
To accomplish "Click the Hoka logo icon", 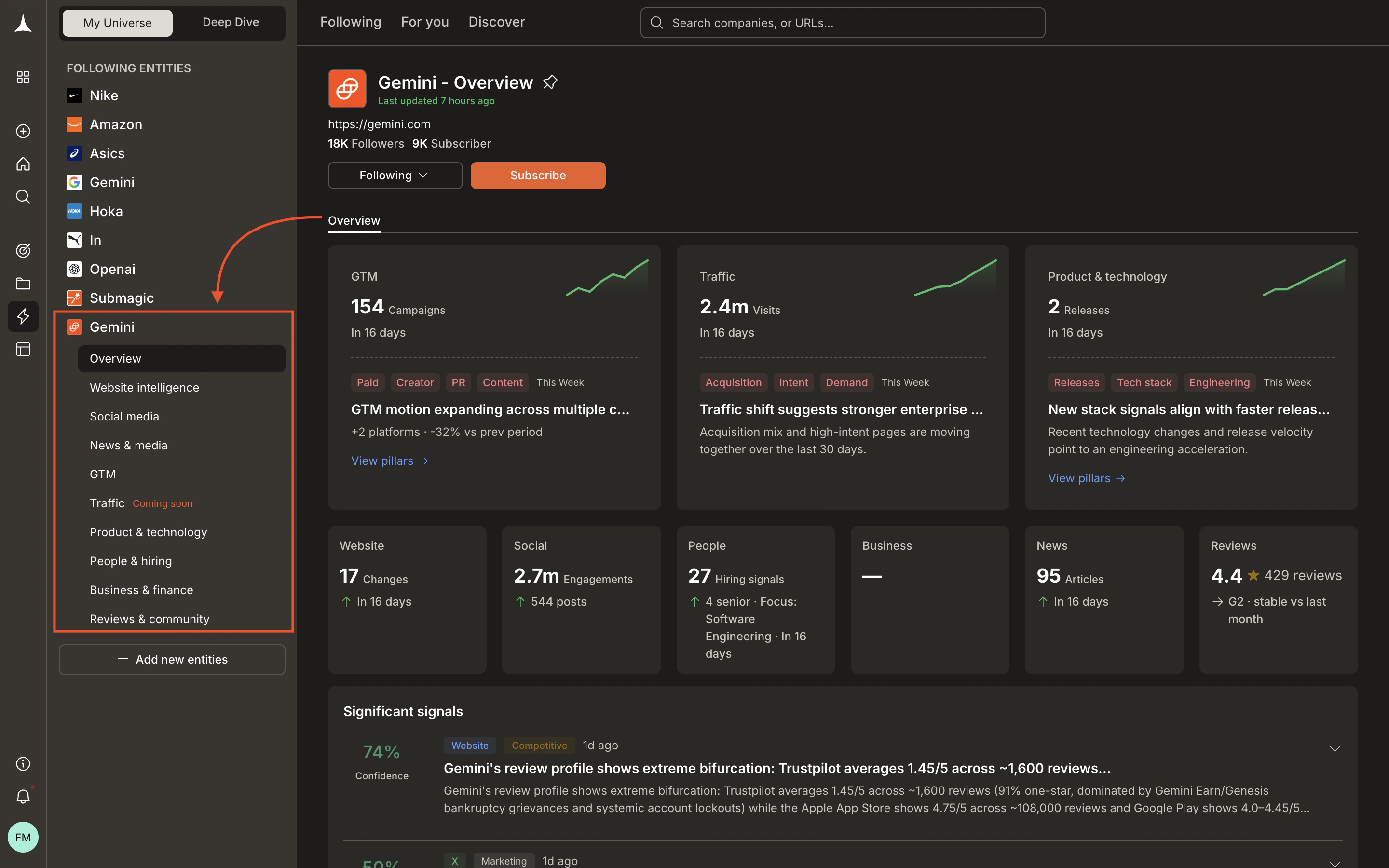I will pos(74,211).
